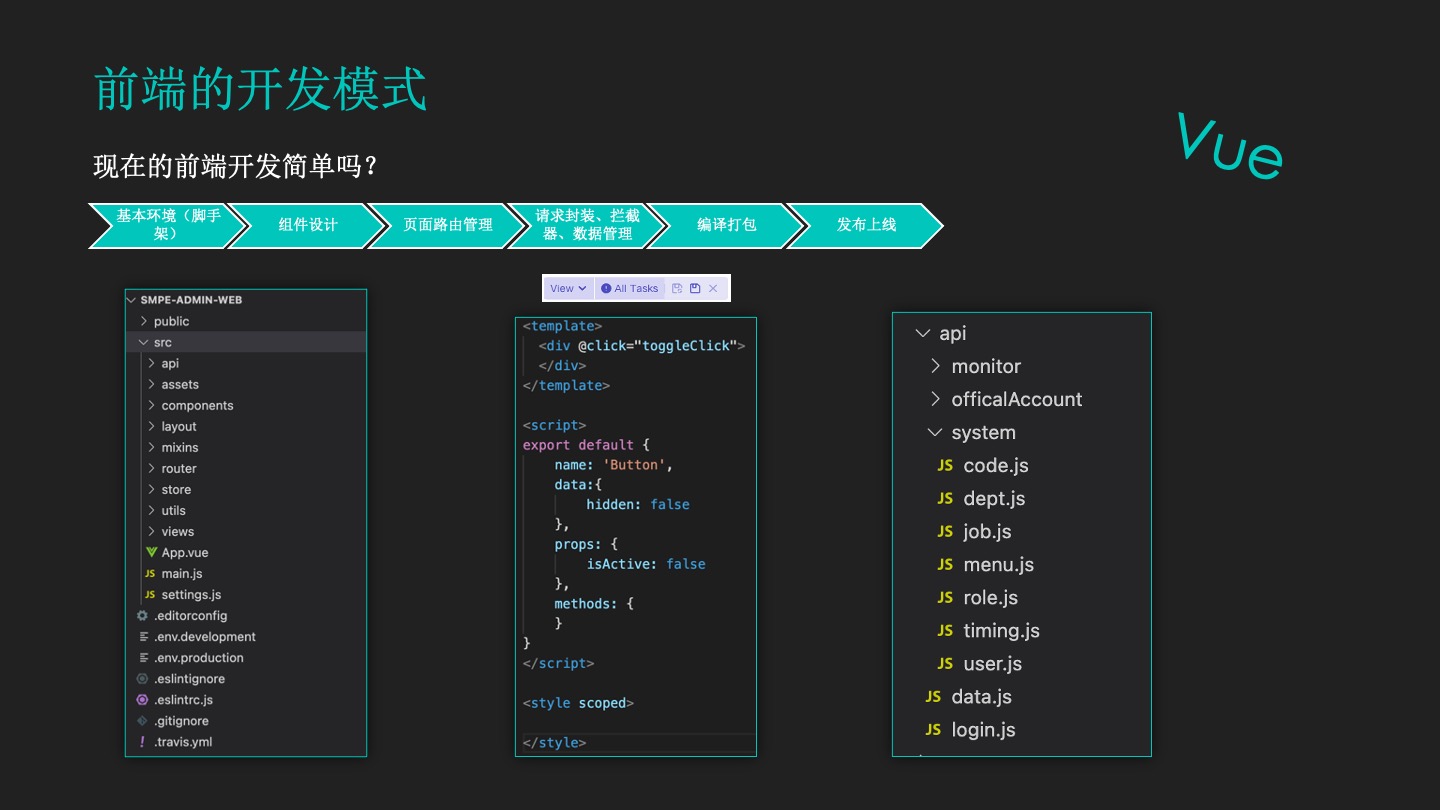This screenshot has height=810, width=1440.
Task: Collapse the api folder in the right panel
Action: tap(923, 333)
